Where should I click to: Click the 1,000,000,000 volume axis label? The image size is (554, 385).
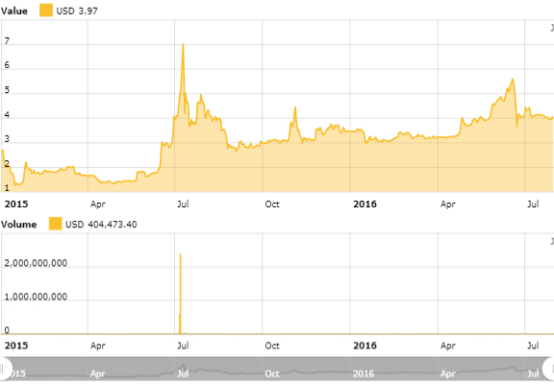pos(36,296)
